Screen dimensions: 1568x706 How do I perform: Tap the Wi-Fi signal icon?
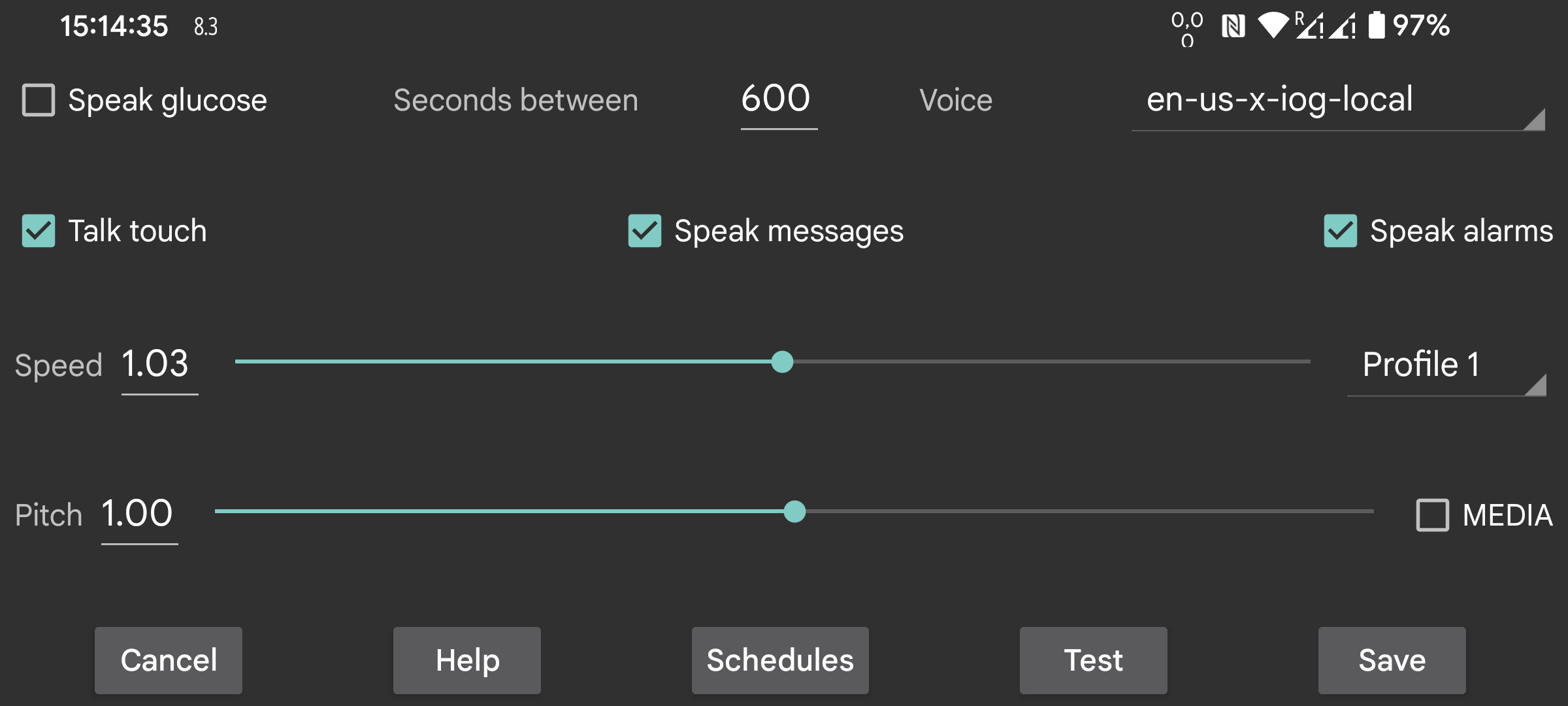[1273, 26]
